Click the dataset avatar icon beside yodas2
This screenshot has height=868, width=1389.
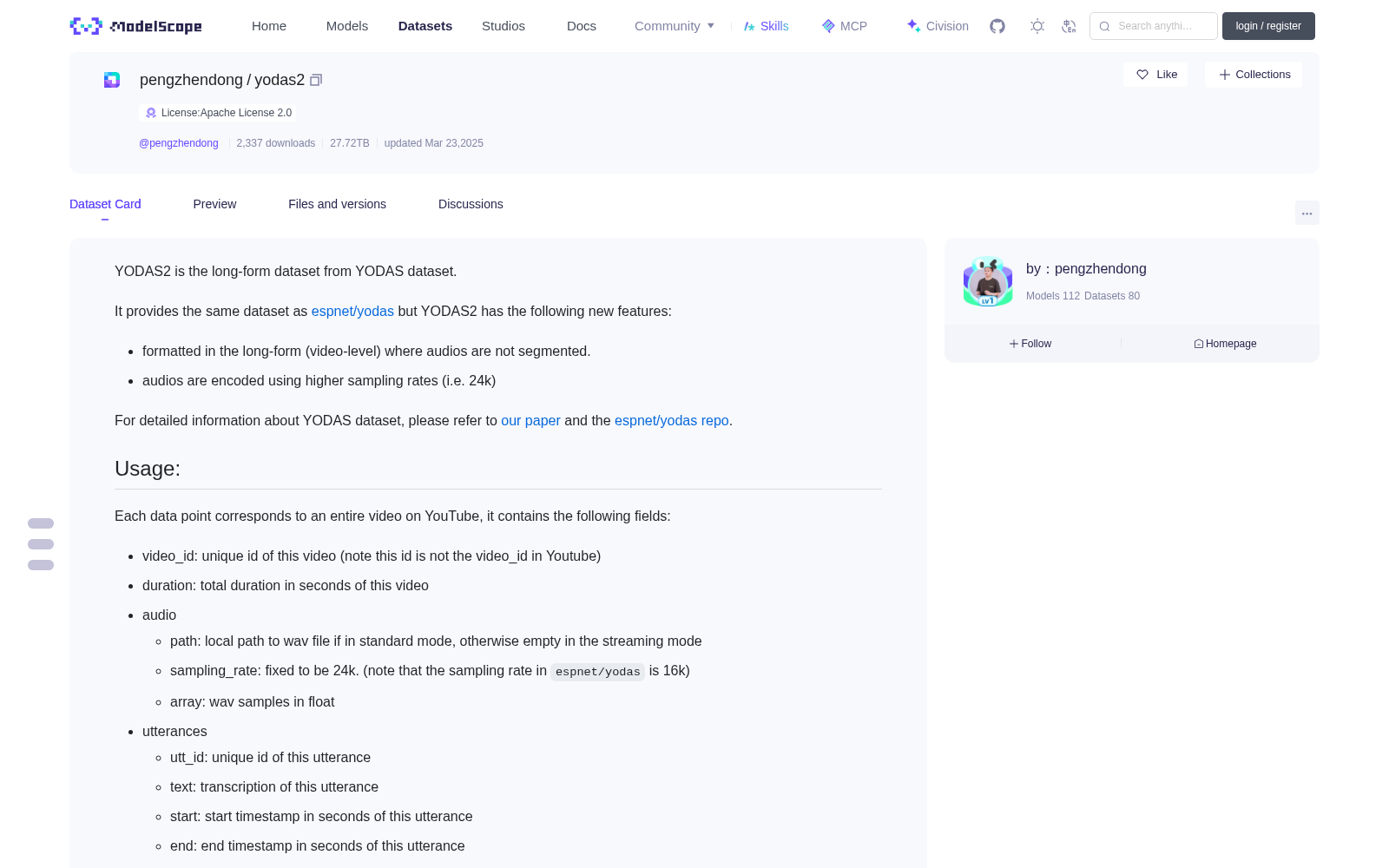(112, 80)
